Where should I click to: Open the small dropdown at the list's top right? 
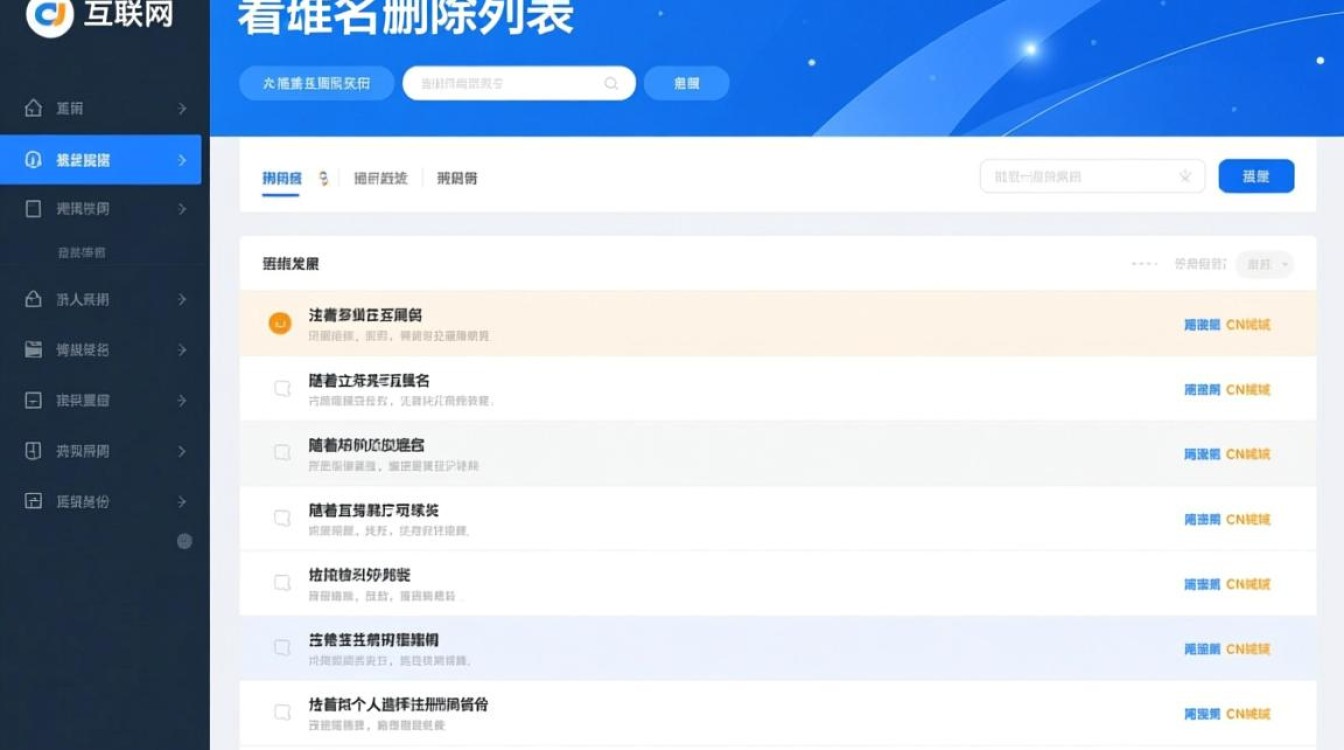pos(1263,264)
